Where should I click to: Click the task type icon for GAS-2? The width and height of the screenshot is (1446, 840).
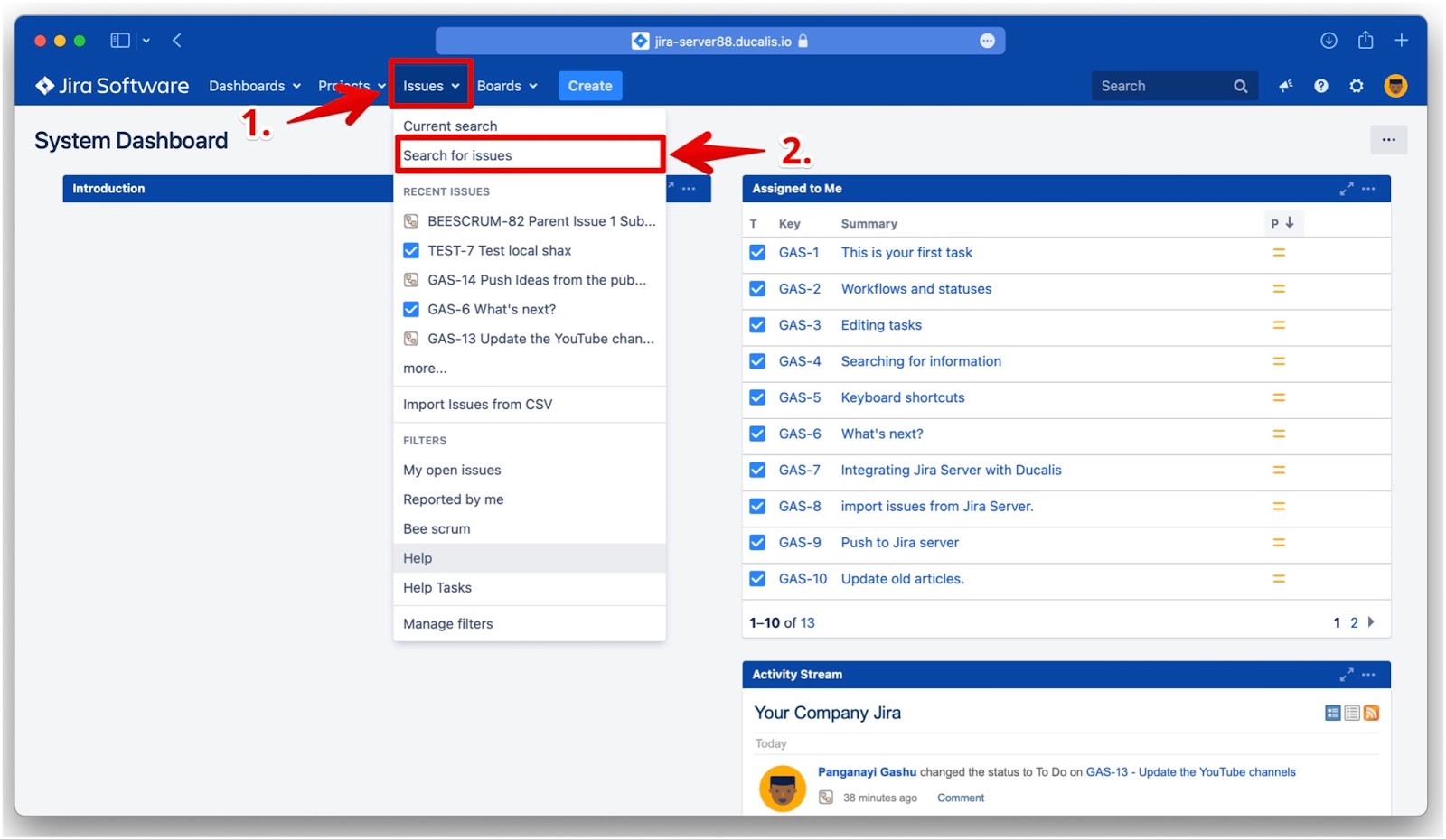757,289
